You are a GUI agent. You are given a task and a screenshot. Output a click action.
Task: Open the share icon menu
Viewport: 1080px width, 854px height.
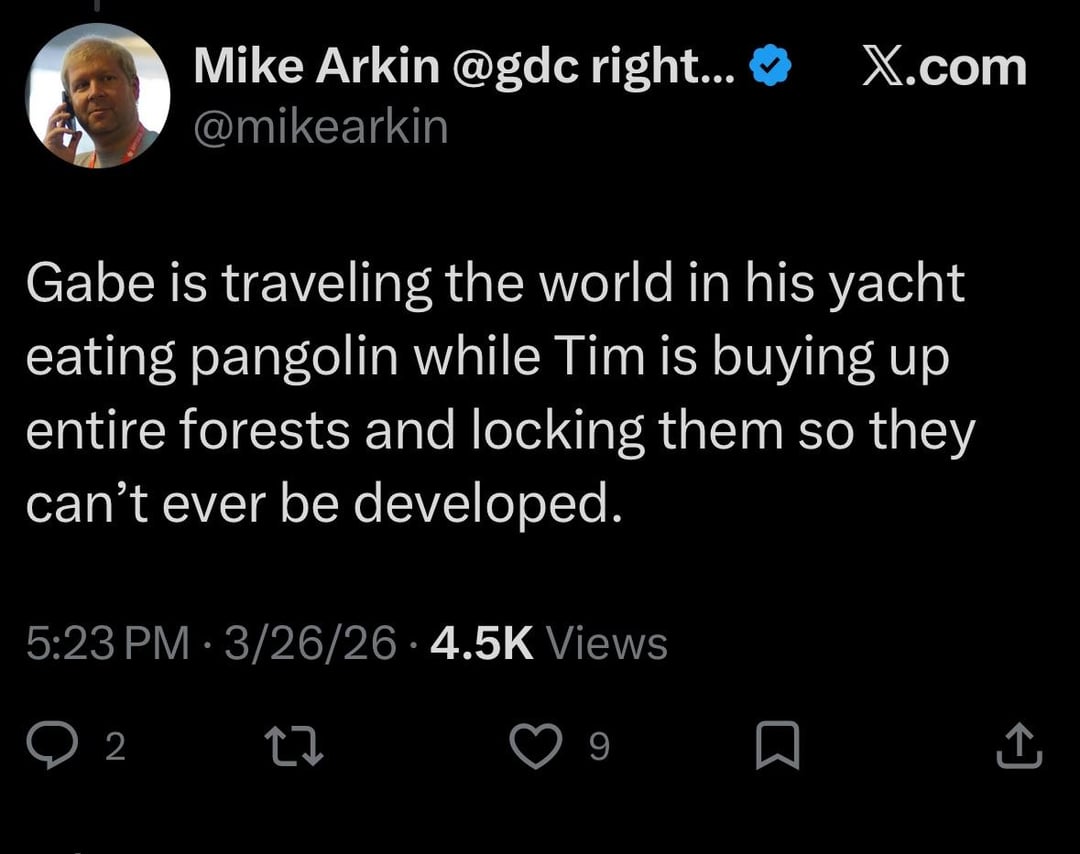click(x=1019, y=747)
